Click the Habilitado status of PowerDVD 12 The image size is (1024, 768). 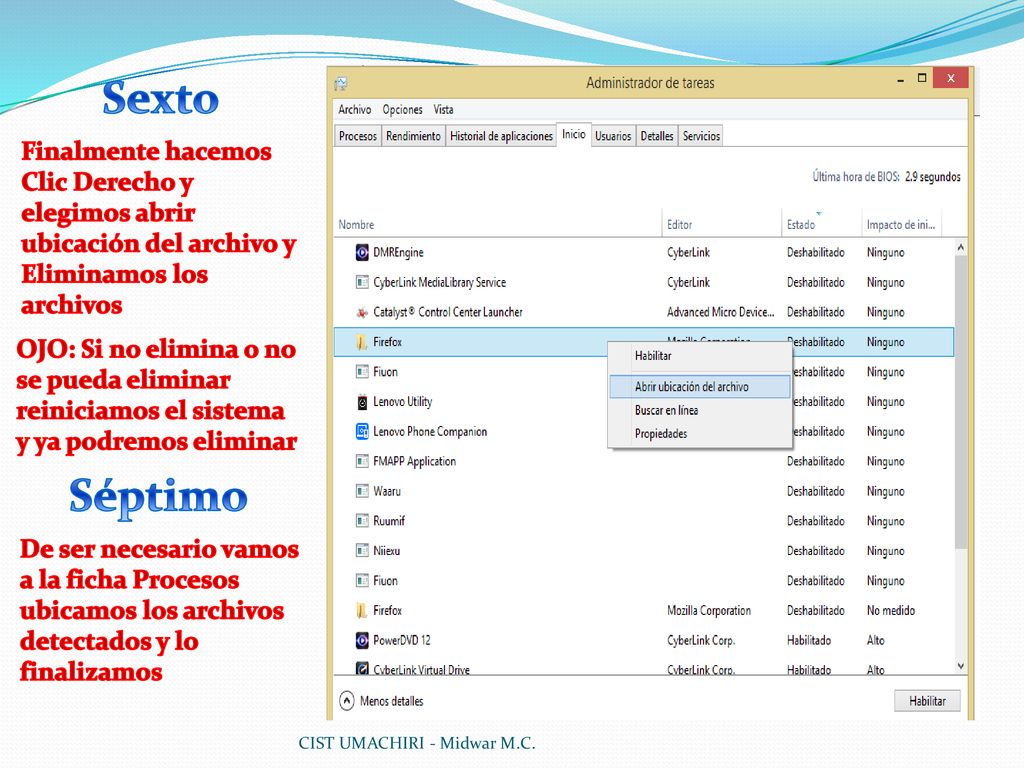click(x=808, y=640)
